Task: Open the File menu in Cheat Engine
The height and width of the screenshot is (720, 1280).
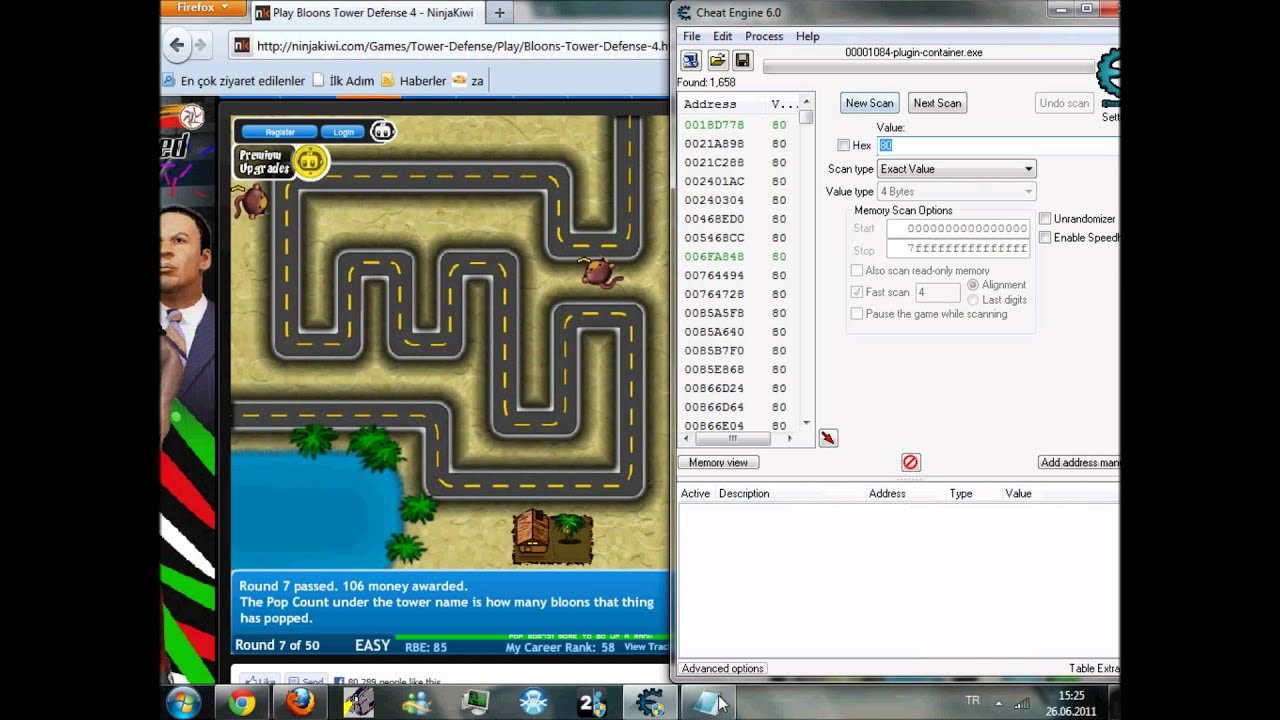Action: pyautogui.click(x=692, y=36)
